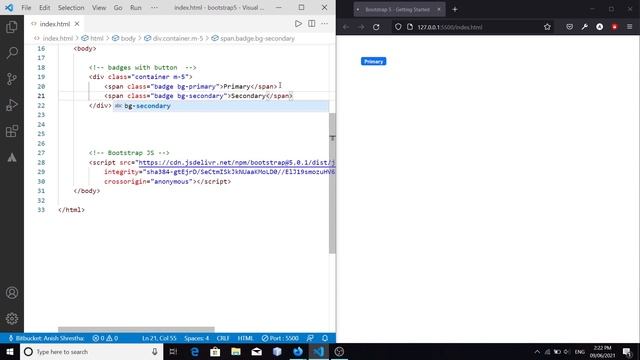
Task: Open editor More Actions ellipsis
Action: [324, 24]
